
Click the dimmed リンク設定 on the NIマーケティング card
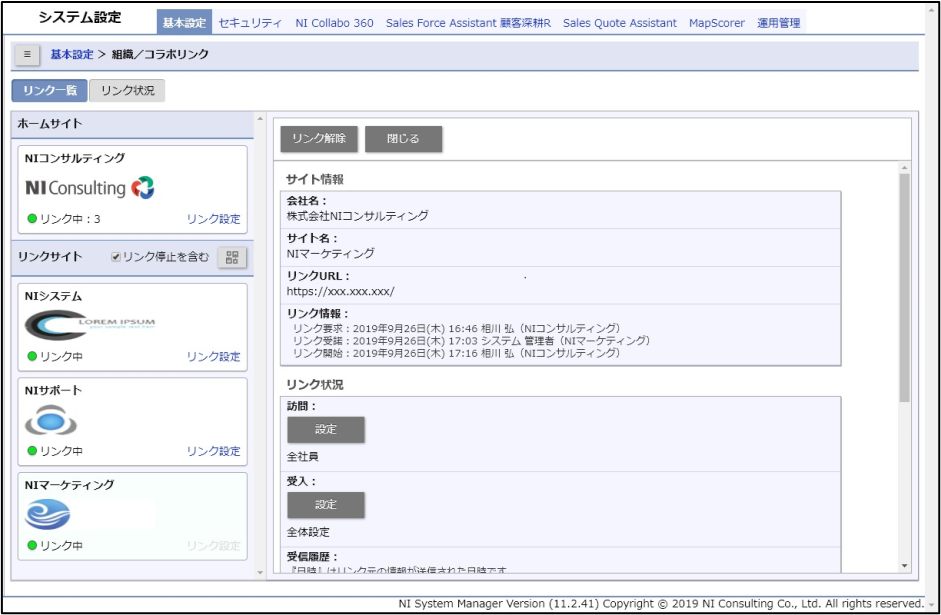[213, 545]
